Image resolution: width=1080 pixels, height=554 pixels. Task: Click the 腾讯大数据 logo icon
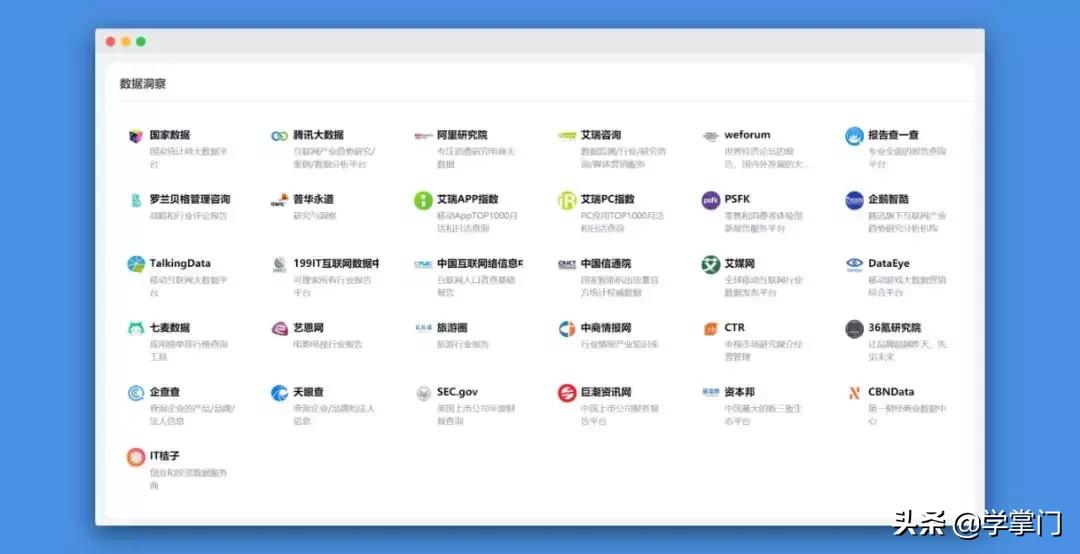point(279,136)
